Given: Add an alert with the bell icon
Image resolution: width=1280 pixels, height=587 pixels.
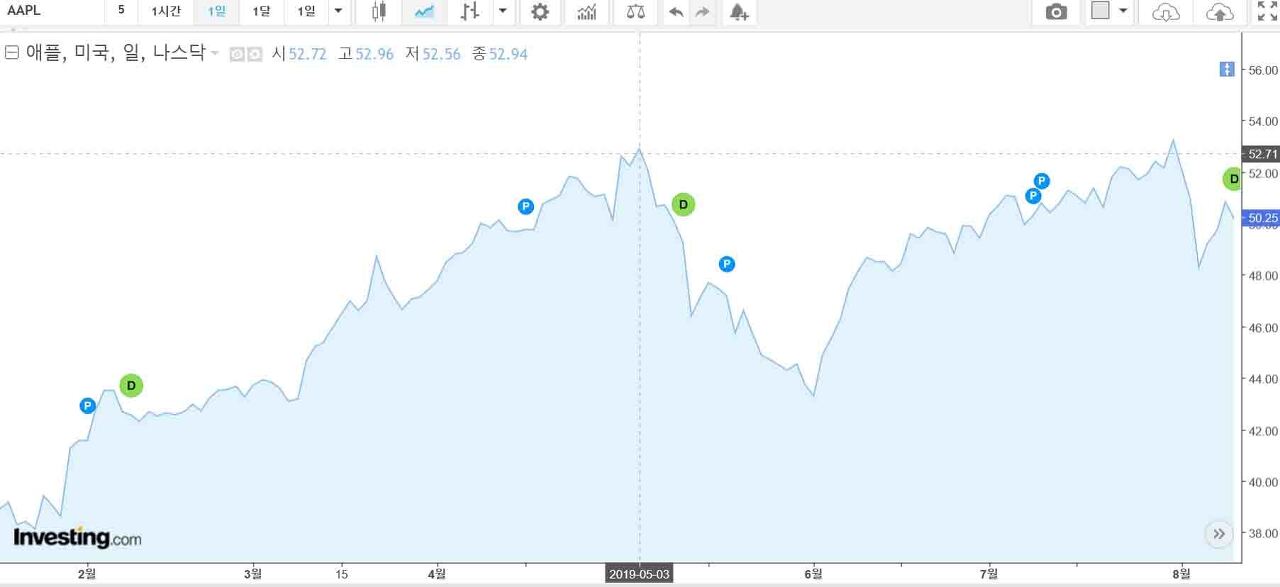Looking at the screenshot, I should tap(738, 12).
